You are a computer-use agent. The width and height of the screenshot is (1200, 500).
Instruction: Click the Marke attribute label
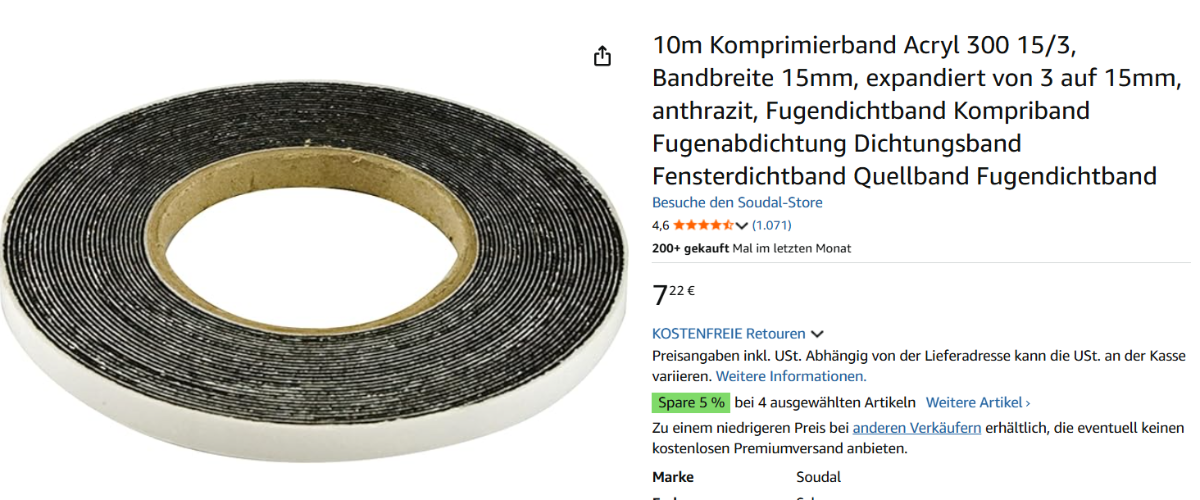673,477
